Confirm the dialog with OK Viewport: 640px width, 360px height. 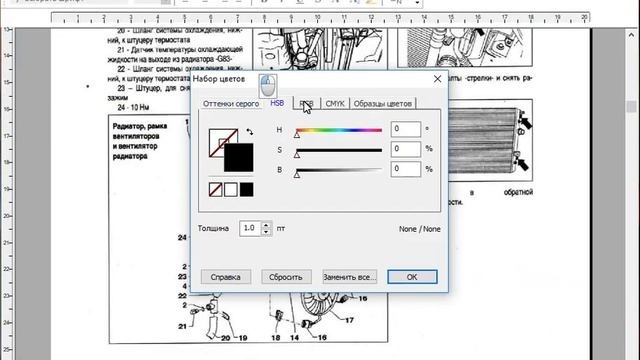412,277
